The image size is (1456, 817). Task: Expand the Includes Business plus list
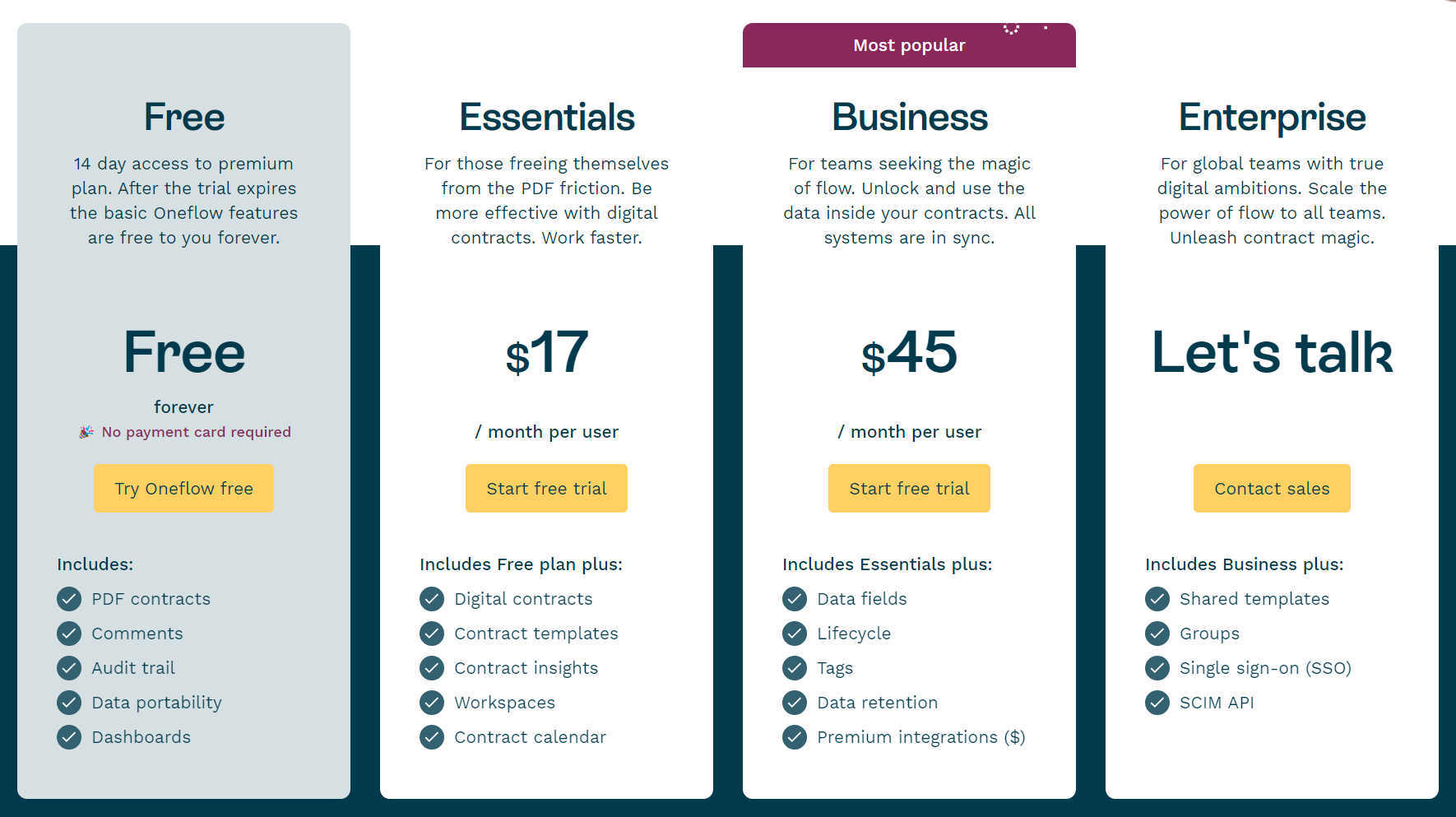pos(1244,564)
